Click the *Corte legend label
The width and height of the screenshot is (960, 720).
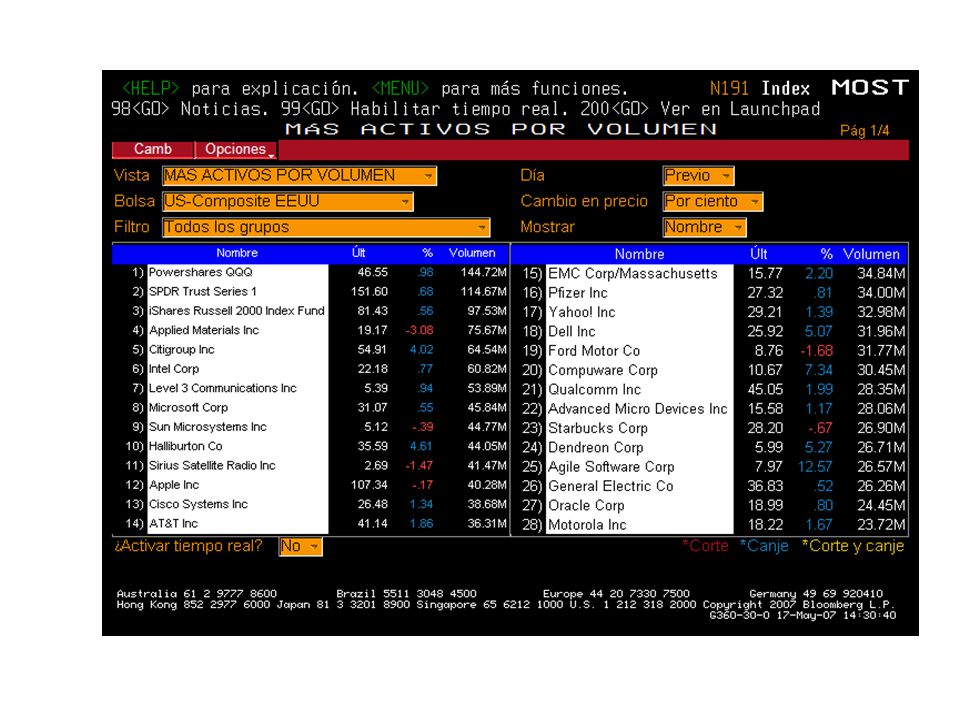coord(705,546)
